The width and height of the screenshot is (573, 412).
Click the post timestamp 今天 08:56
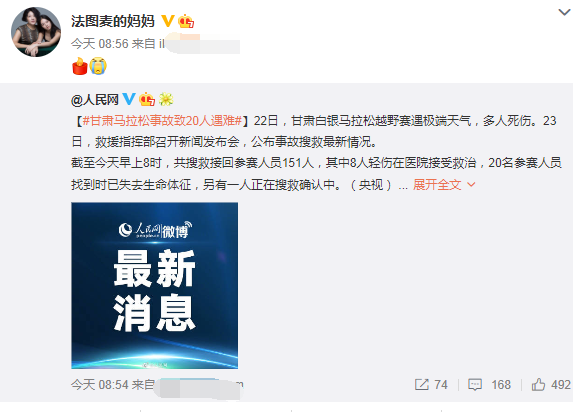(x=100, y=44)
